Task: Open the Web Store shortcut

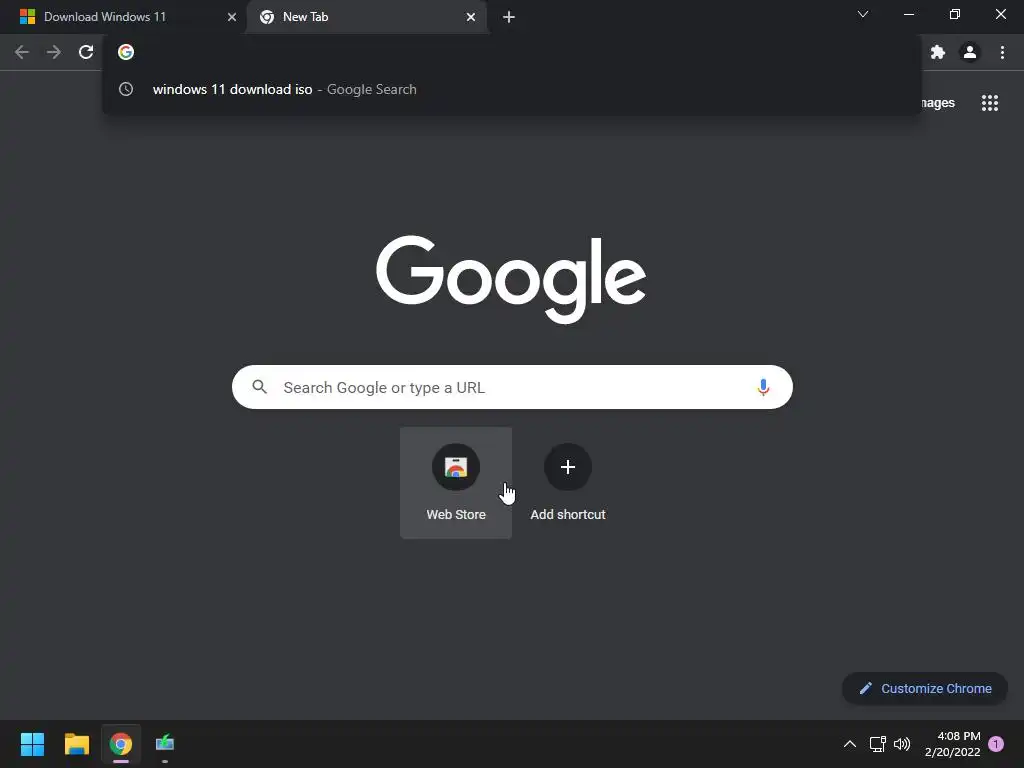Action: 456,483
